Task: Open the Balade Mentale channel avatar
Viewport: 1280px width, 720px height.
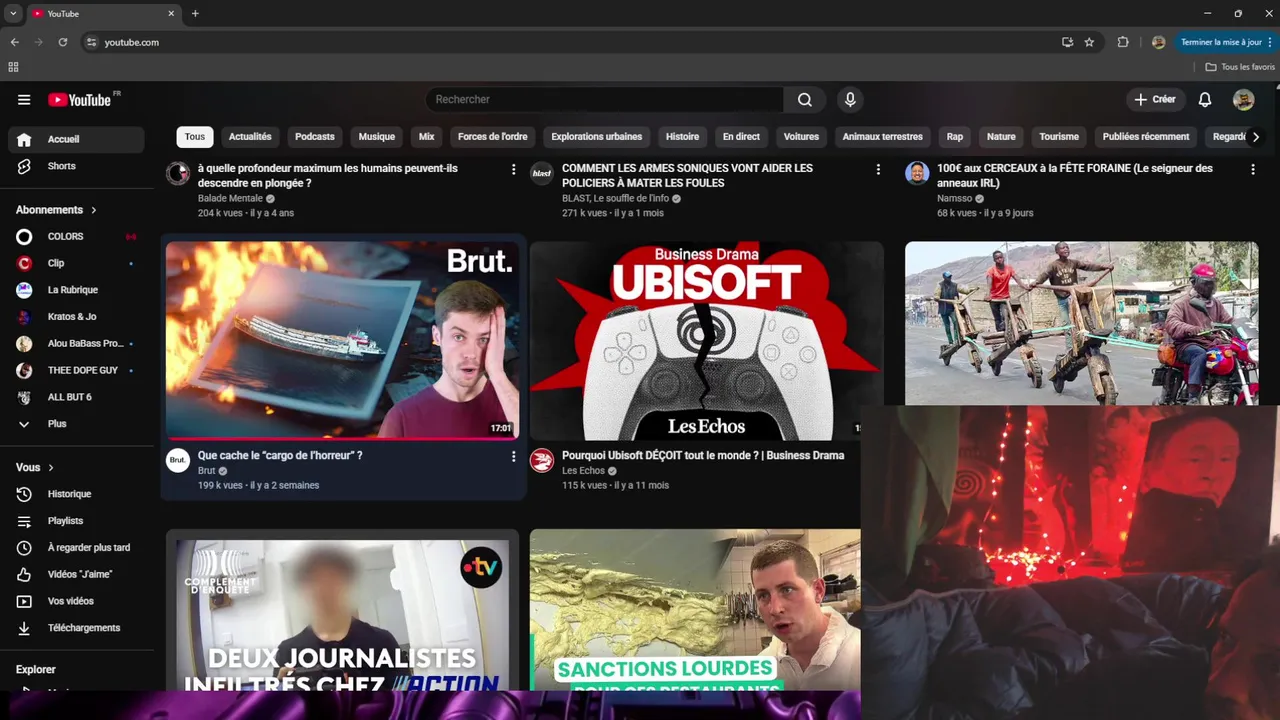Action: coord(178,173)
